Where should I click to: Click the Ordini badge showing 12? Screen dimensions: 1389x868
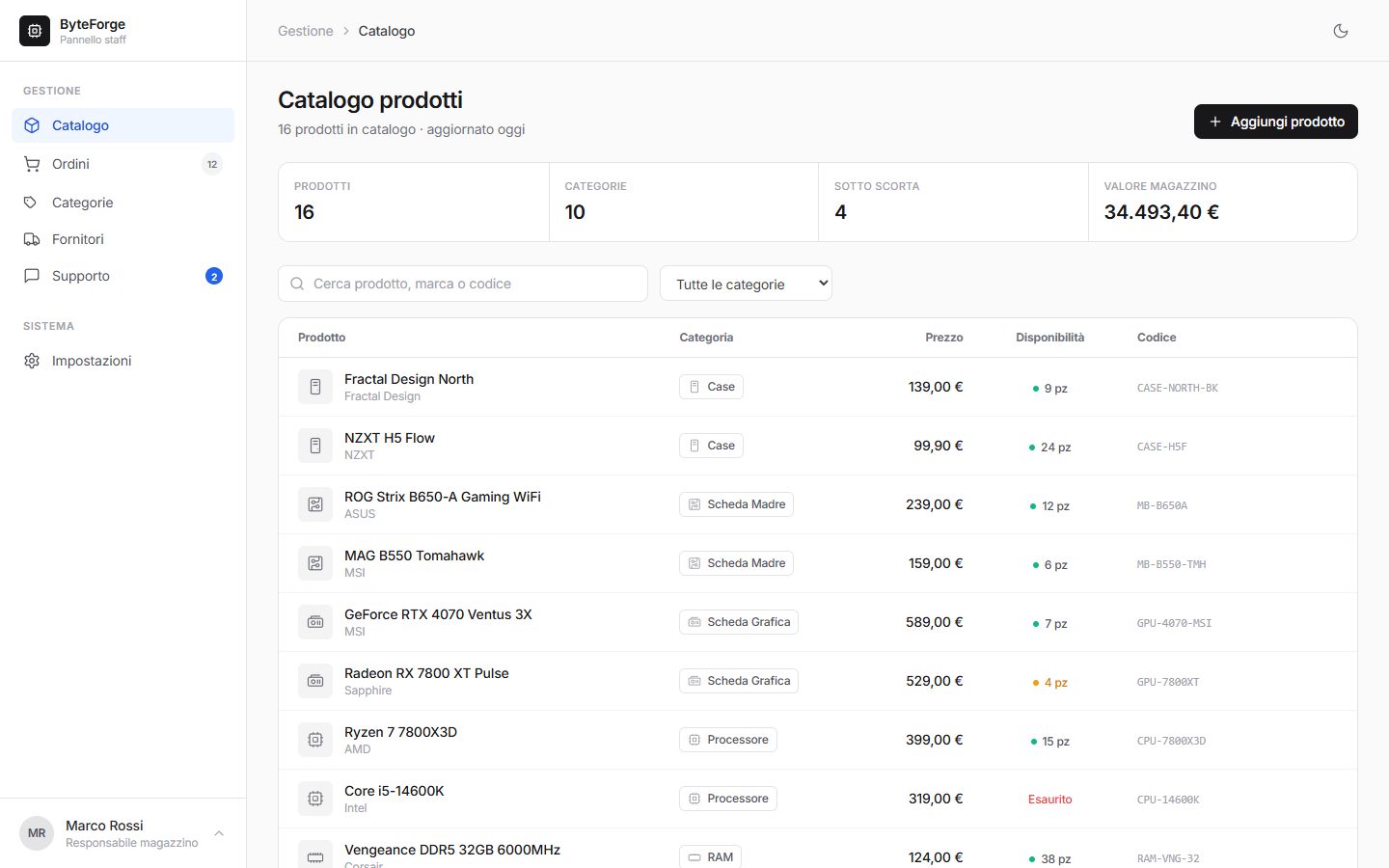pos(212,164)
